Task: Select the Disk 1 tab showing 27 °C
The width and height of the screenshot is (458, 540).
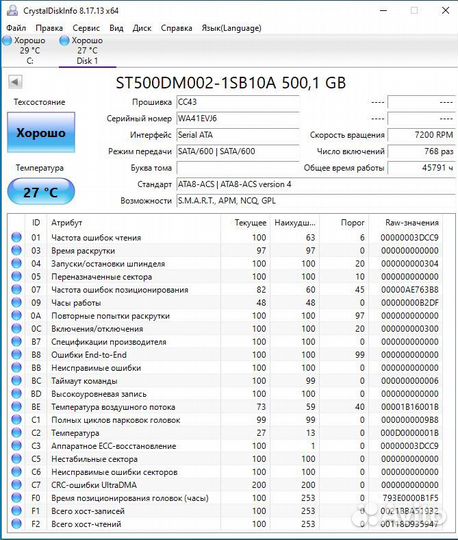Action: (87, 51)
